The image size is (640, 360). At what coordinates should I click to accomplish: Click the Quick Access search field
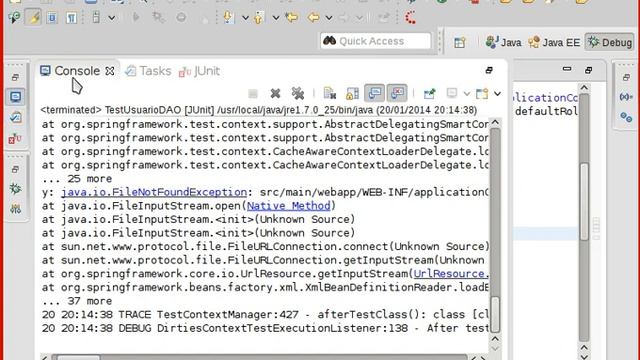pyautogui.click(x=376, y=41)
